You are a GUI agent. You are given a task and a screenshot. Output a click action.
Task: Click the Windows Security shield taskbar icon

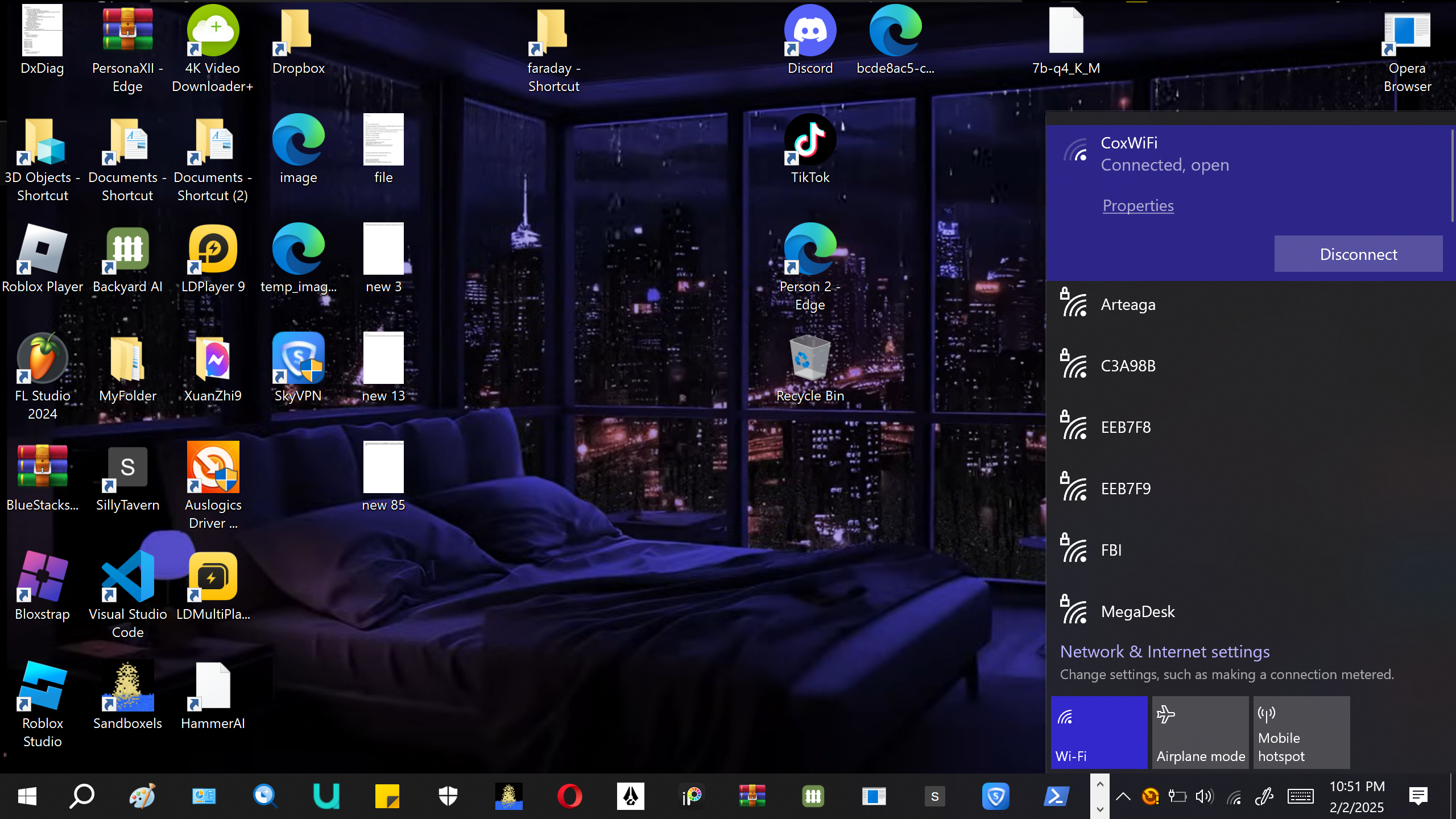pyautogui.click(x=448, y=796)
